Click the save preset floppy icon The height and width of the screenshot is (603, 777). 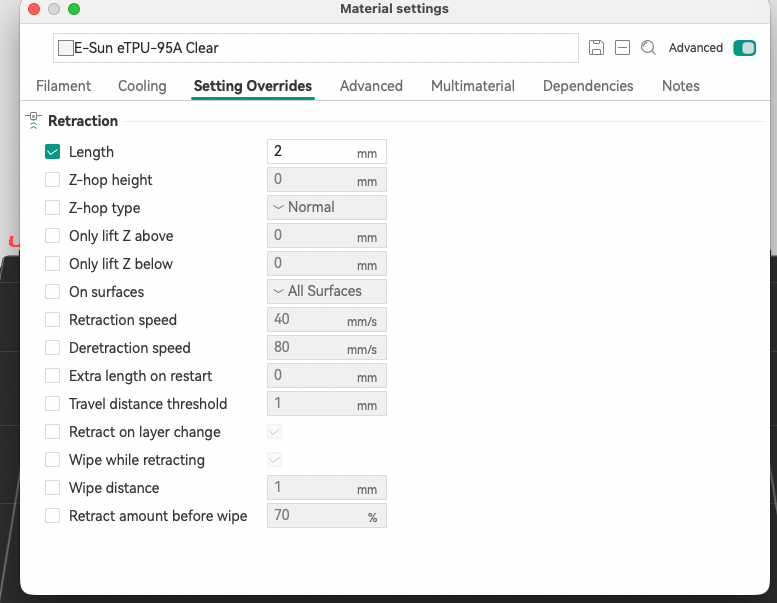point(596,48)
